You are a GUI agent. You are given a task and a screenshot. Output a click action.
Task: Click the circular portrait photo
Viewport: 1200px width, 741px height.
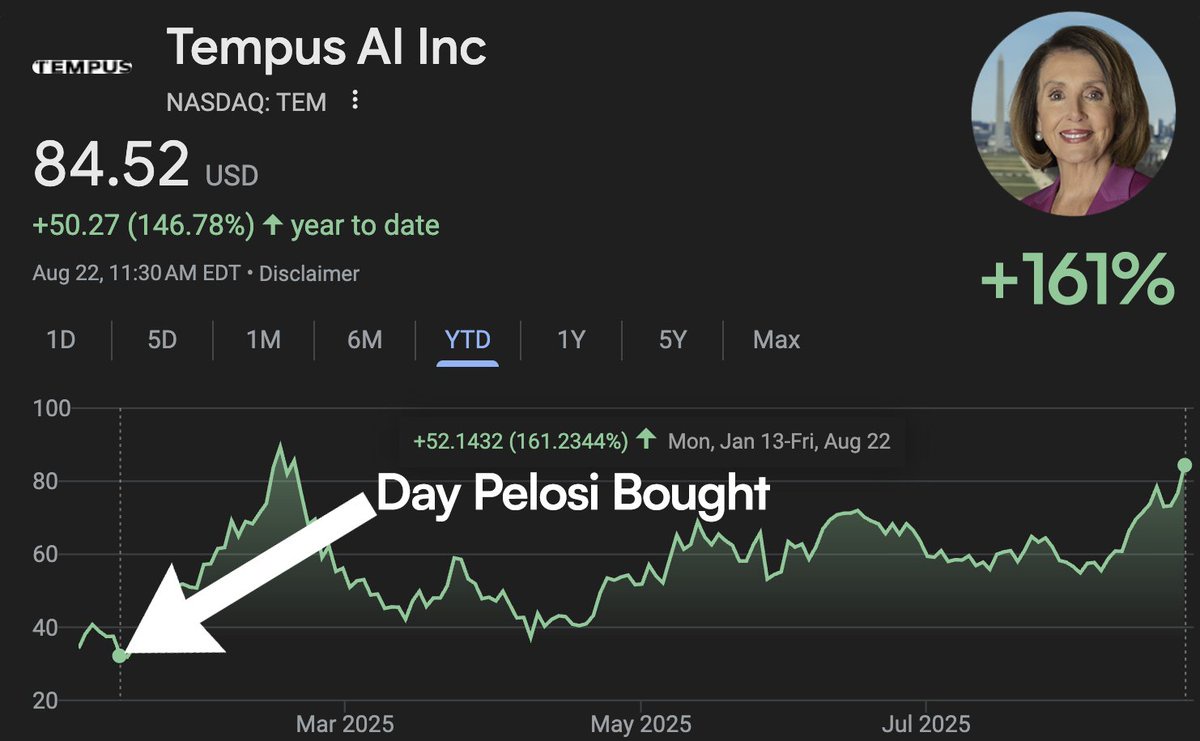pos(1073,113)
